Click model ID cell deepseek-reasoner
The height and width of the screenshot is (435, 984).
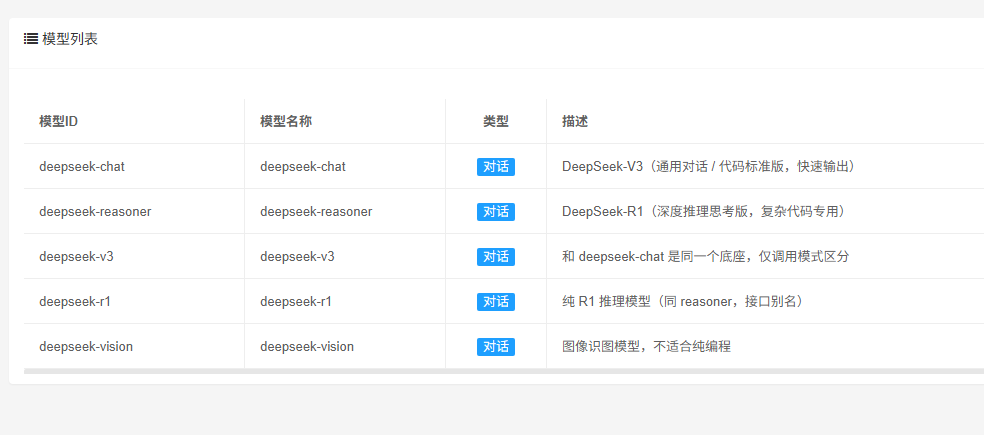click(x=95, y=212)
